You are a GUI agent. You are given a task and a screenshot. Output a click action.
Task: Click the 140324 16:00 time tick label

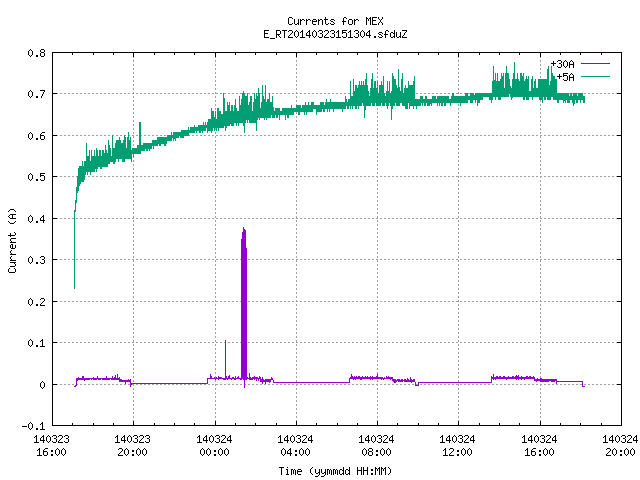[540, 446]
